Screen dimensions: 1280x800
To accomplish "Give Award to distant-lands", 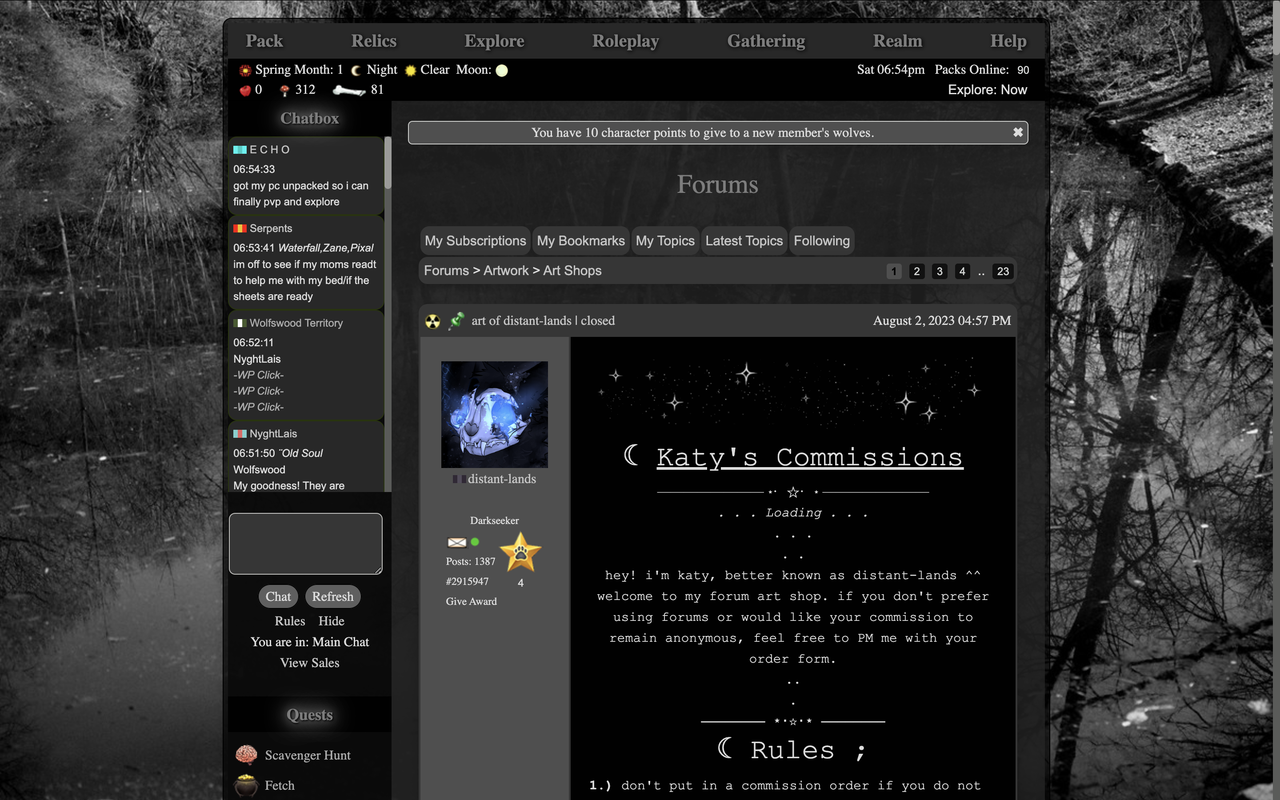I will (470, 601).
